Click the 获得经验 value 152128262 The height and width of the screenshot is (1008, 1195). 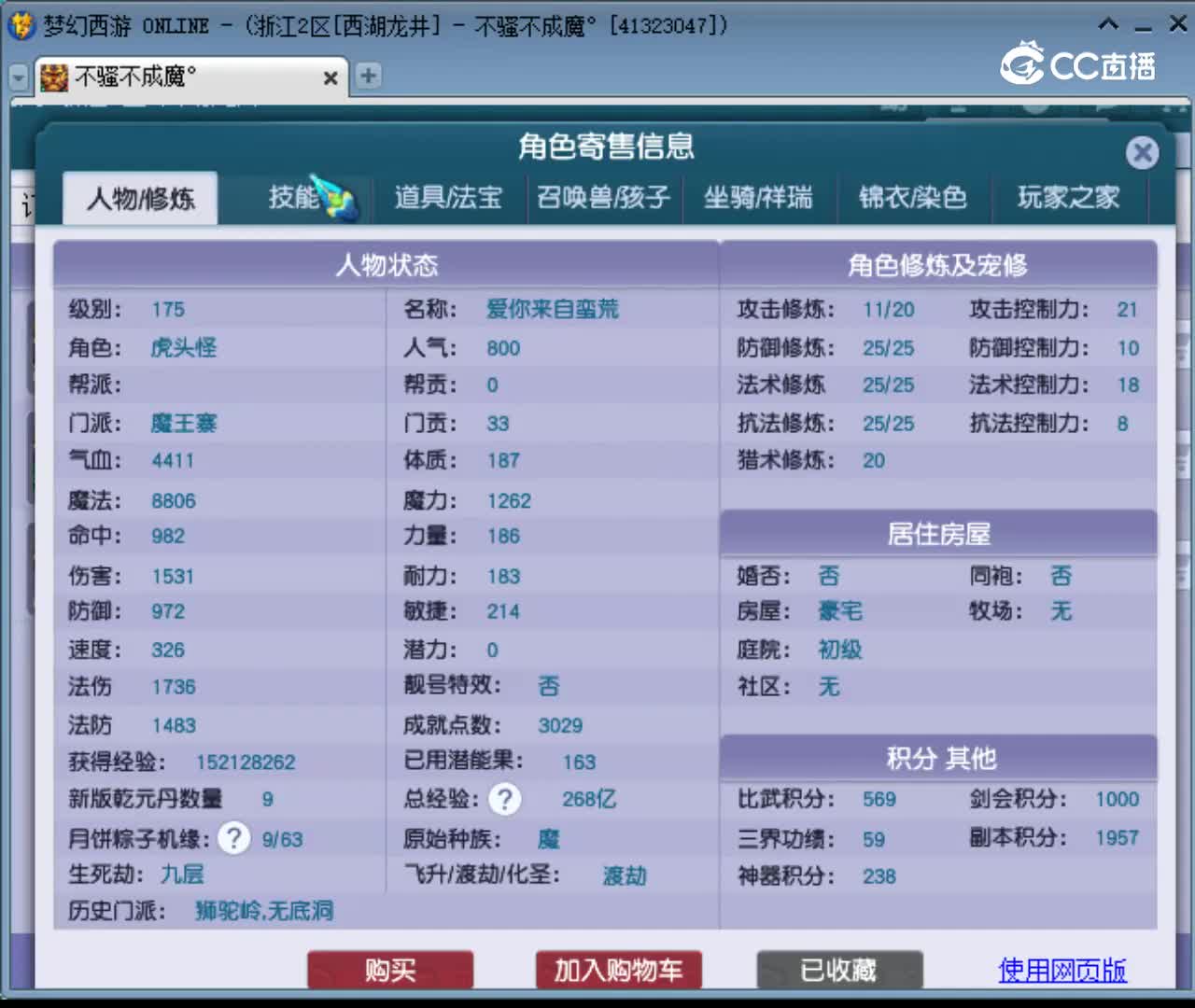[246, 763]
